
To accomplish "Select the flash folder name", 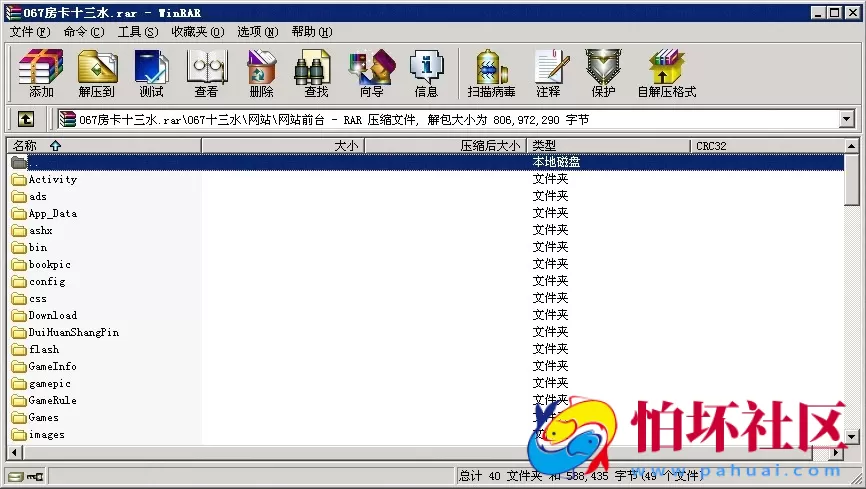I will click(44, 350).
